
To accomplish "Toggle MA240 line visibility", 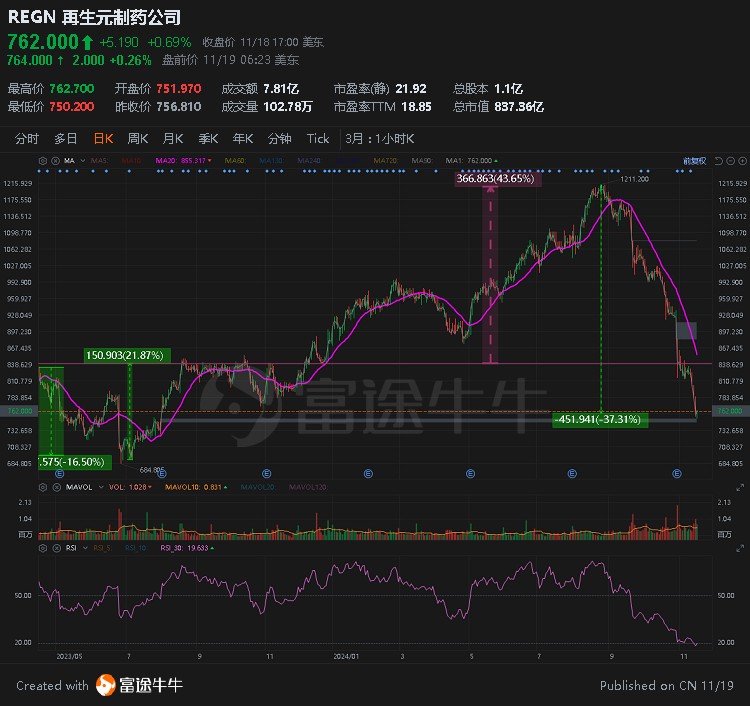I will (309, 161).
